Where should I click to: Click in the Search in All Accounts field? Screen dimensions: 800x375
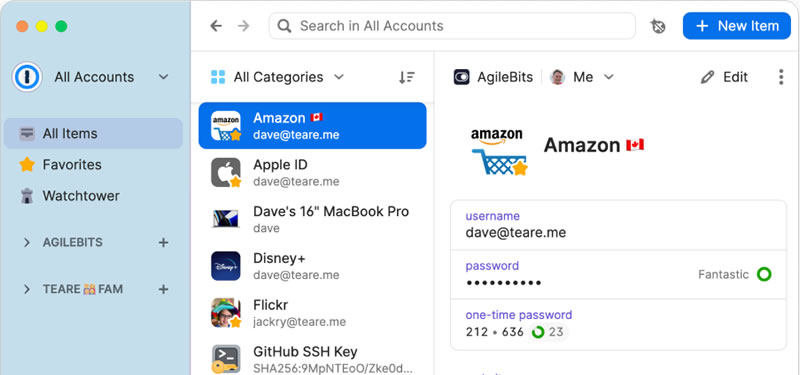[452, 26]
